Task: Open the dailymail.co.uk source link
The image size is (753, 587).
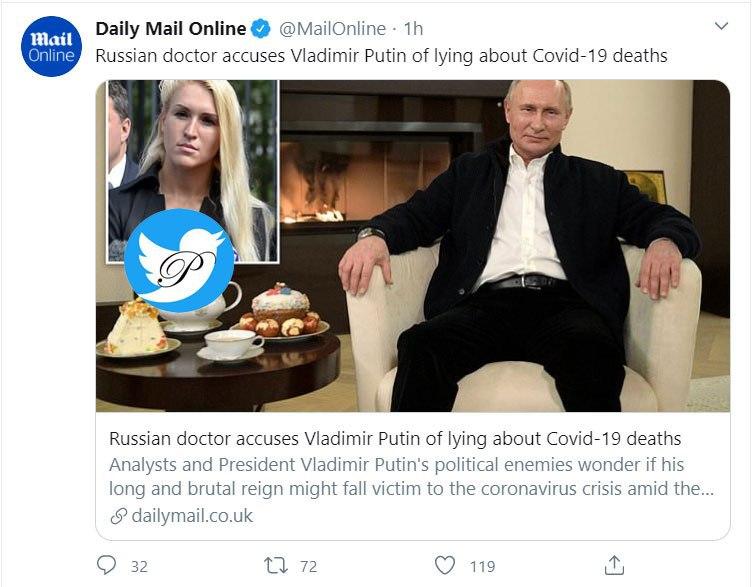Action: pyautogui.click(x=192, y=516)
